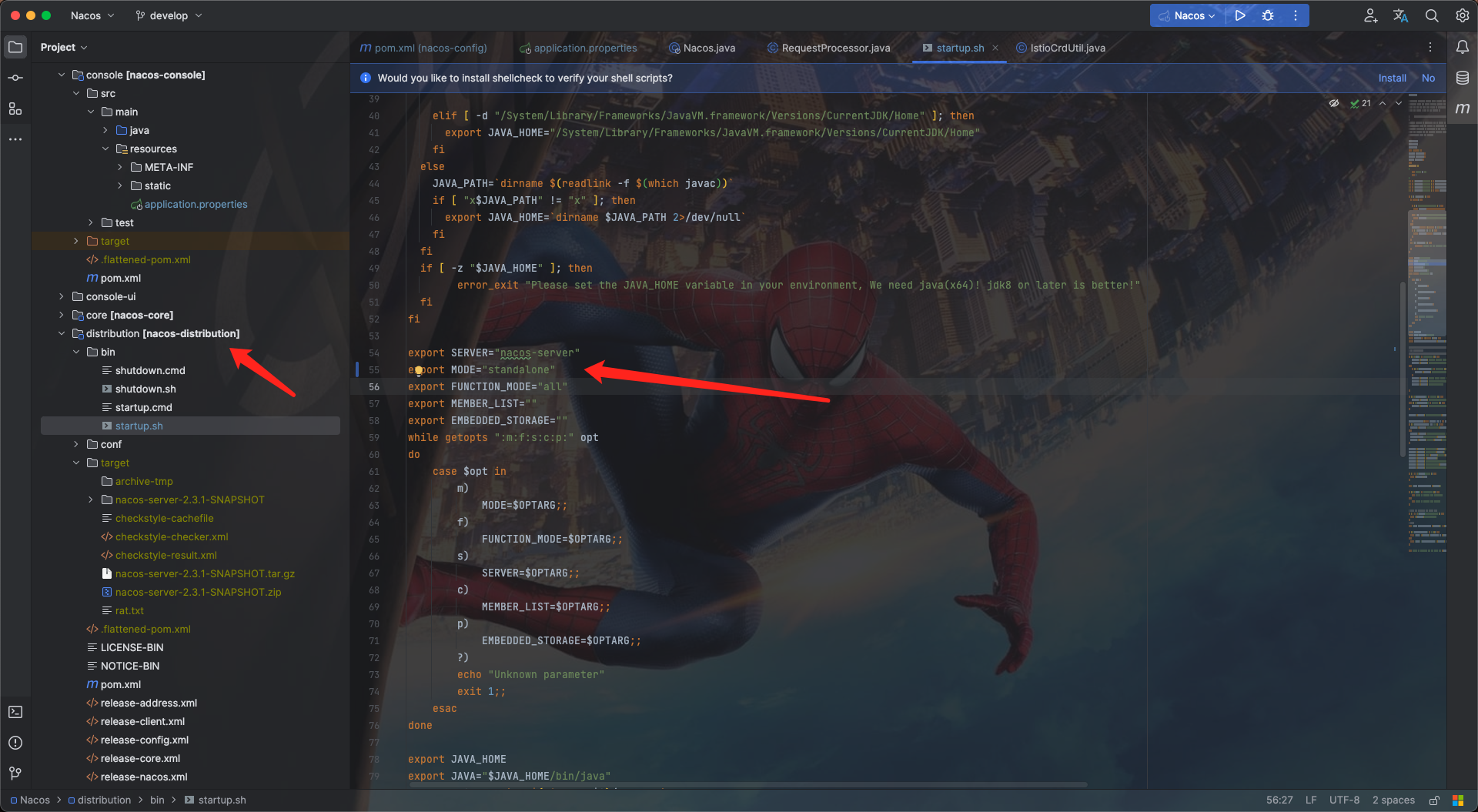The width and height of the screenshot is (1478, 812).
Task: Jump to previous highlighted problem arrow
Action: (1383, 103)
